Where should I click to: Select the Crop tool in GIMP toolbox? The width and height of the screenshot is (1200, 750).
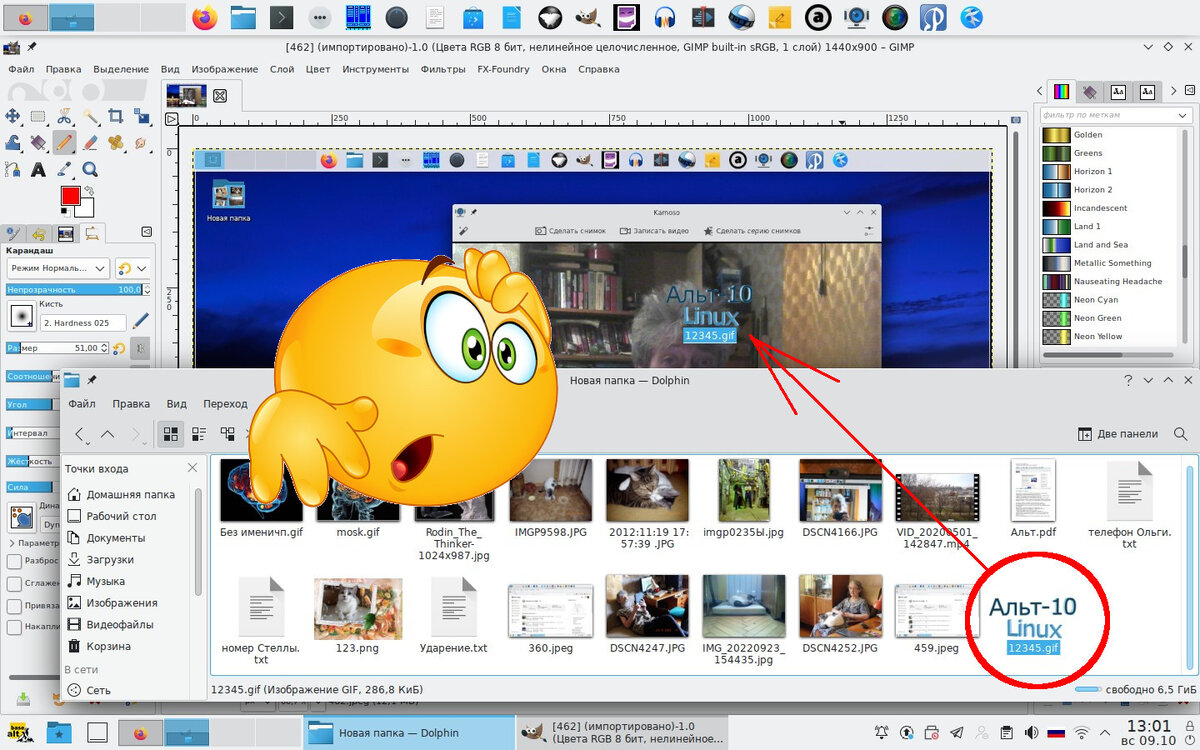click(x=116, y=116)
